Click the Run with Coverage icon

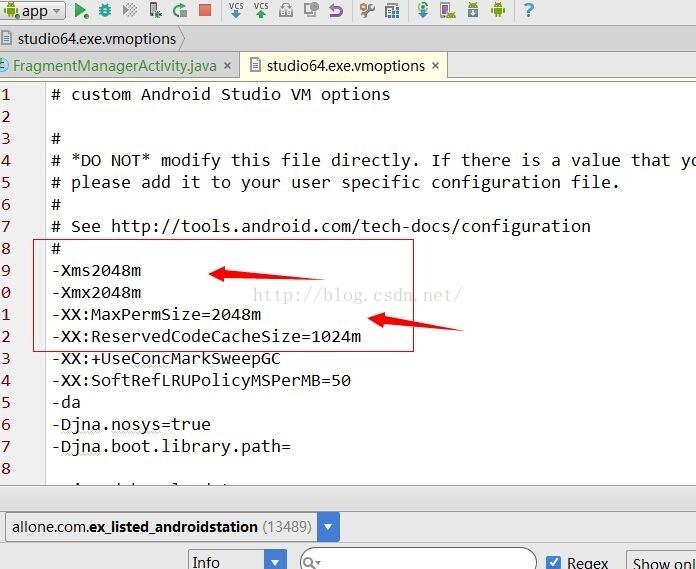(x=130, y=10)
